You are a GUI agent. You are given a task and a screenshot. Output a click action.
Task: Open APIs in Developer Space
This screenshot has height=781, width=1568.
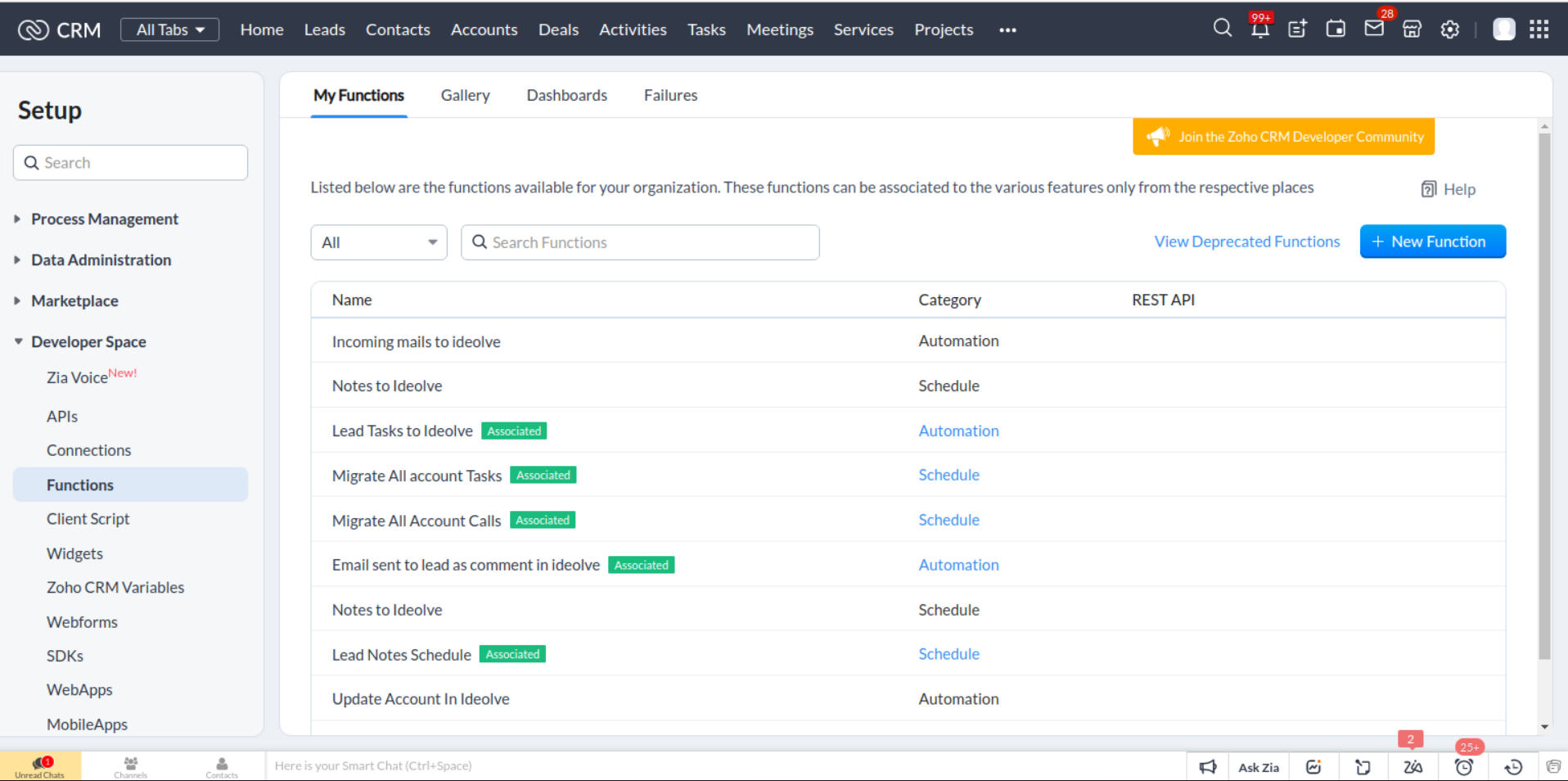[62, 417]
